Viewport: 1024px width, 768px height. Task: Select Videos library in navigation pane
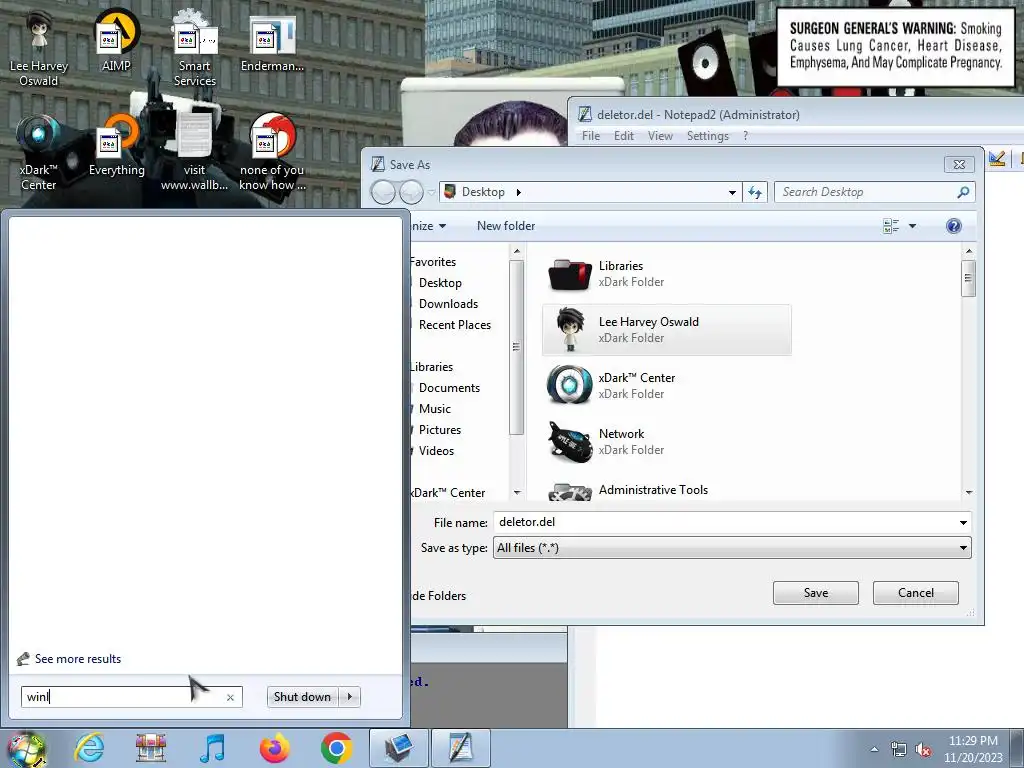coord(436,451)
